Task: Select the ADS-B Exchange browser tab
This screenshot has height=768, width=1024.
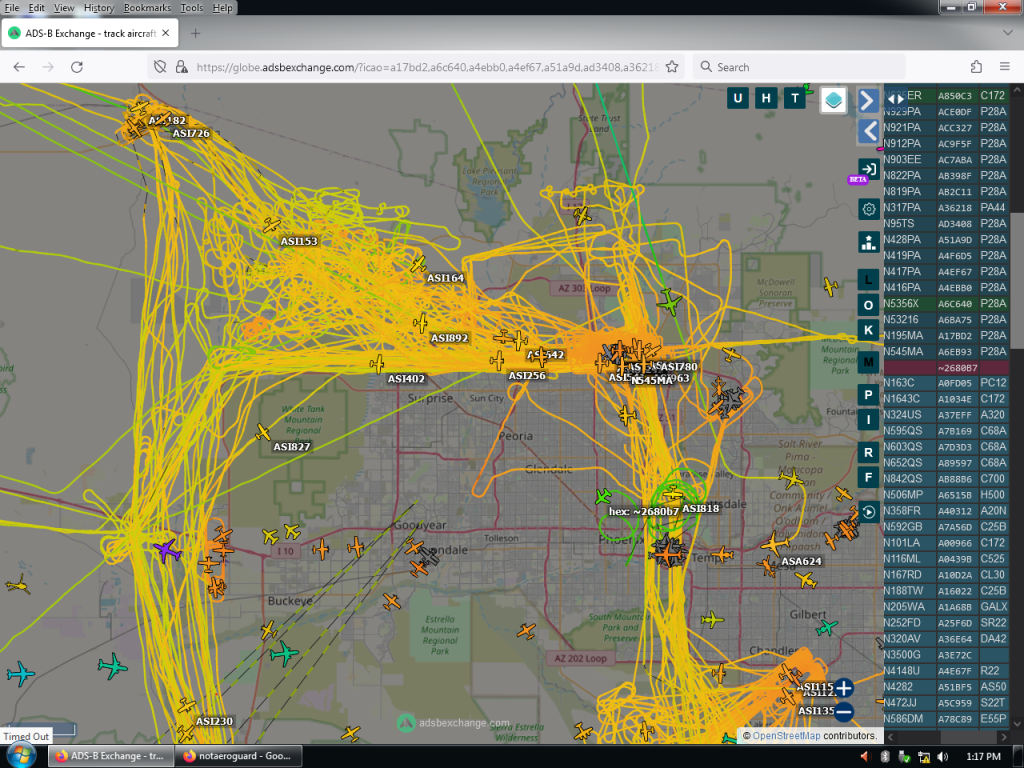Action: click(89, 33)
